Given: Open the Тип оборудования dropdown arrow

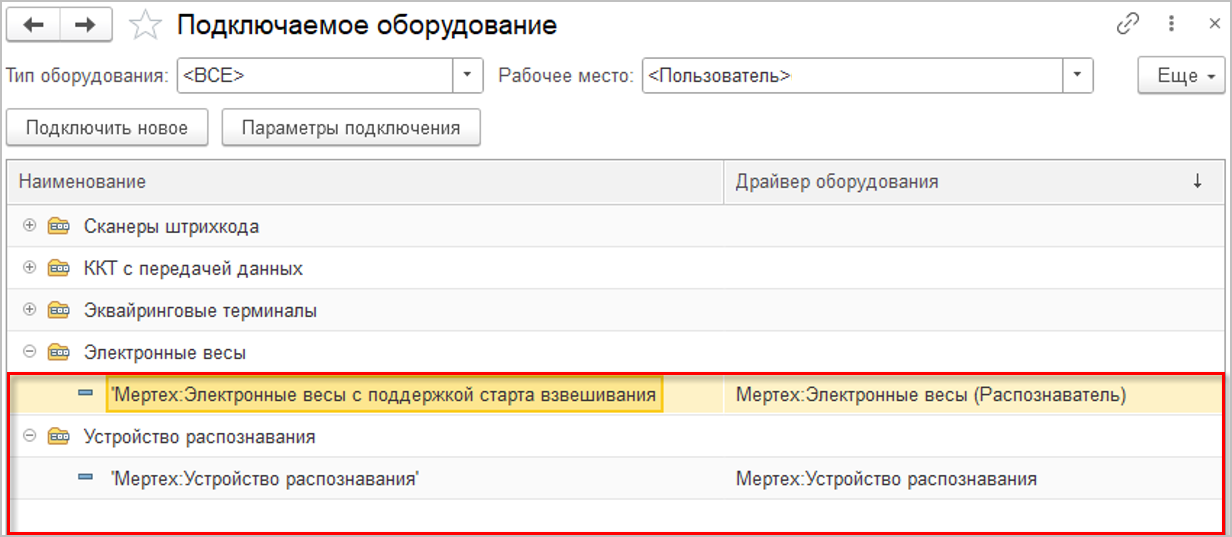Looking at the screenshot, I should (468, 75).
